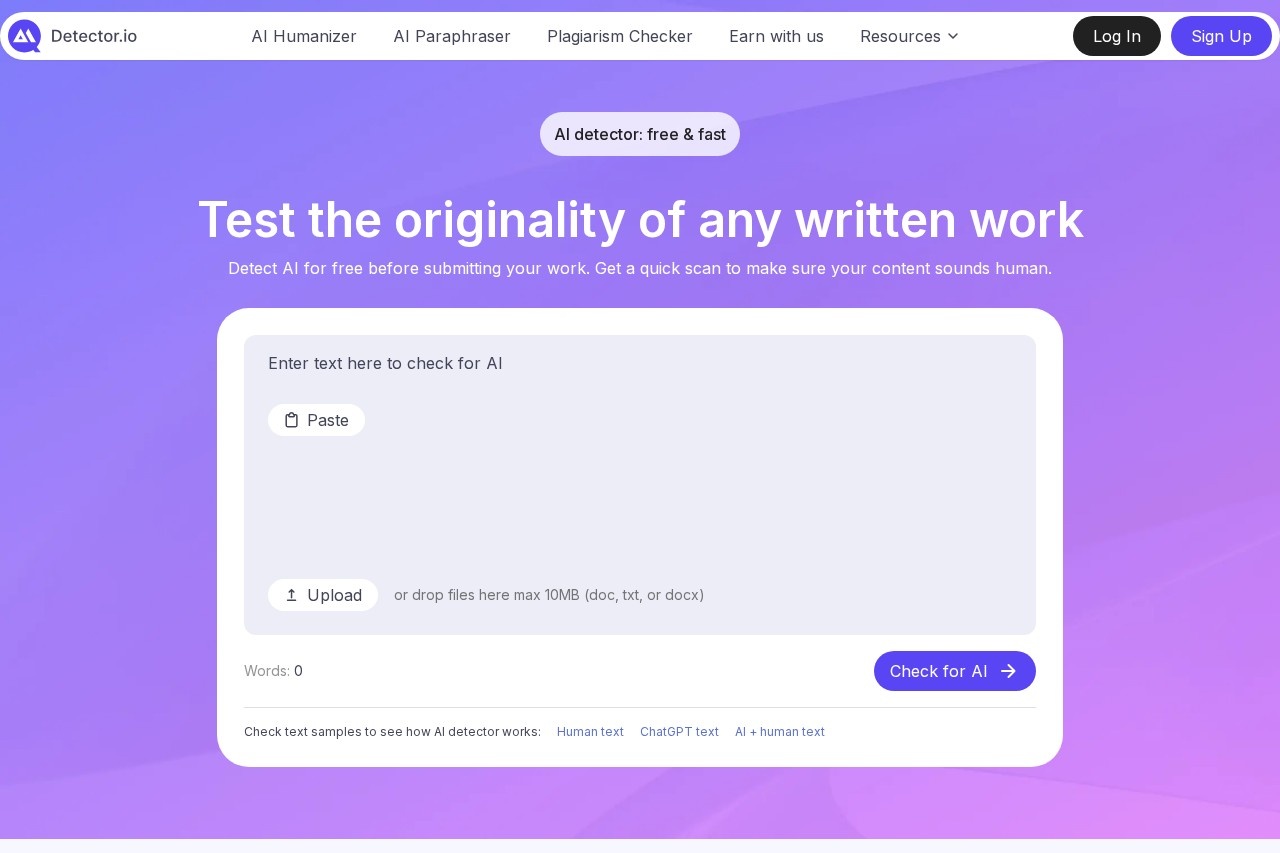Load the ChatGPT text sample

[x=679, y=731]
